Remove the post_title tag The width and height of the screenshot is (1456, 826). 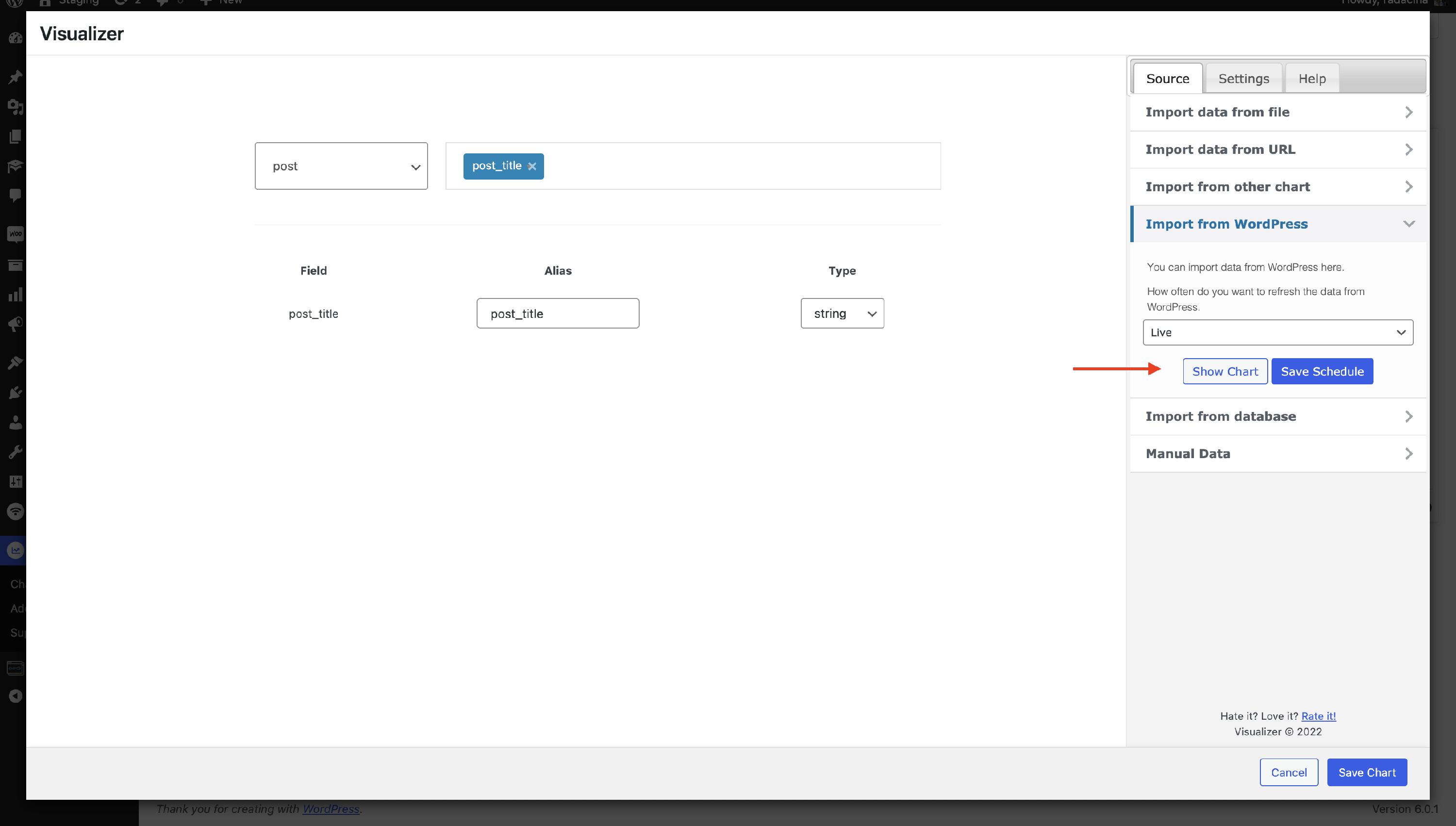[531, 166]
